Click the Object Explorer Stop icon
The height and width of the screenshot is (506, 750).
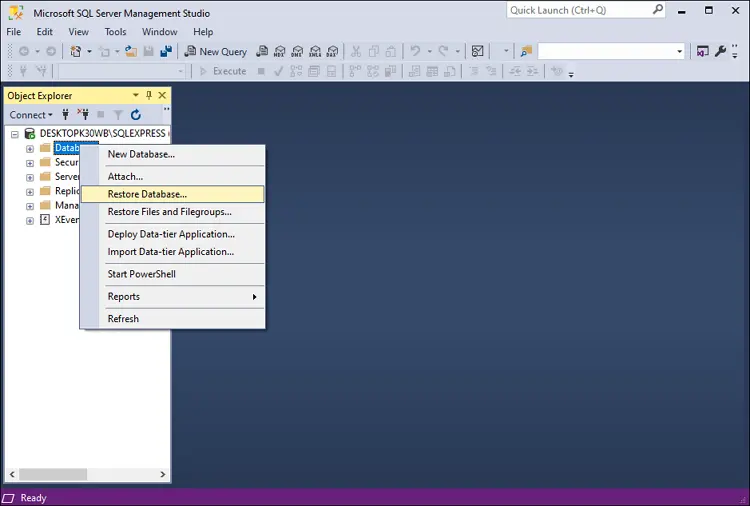pos(100,114)
